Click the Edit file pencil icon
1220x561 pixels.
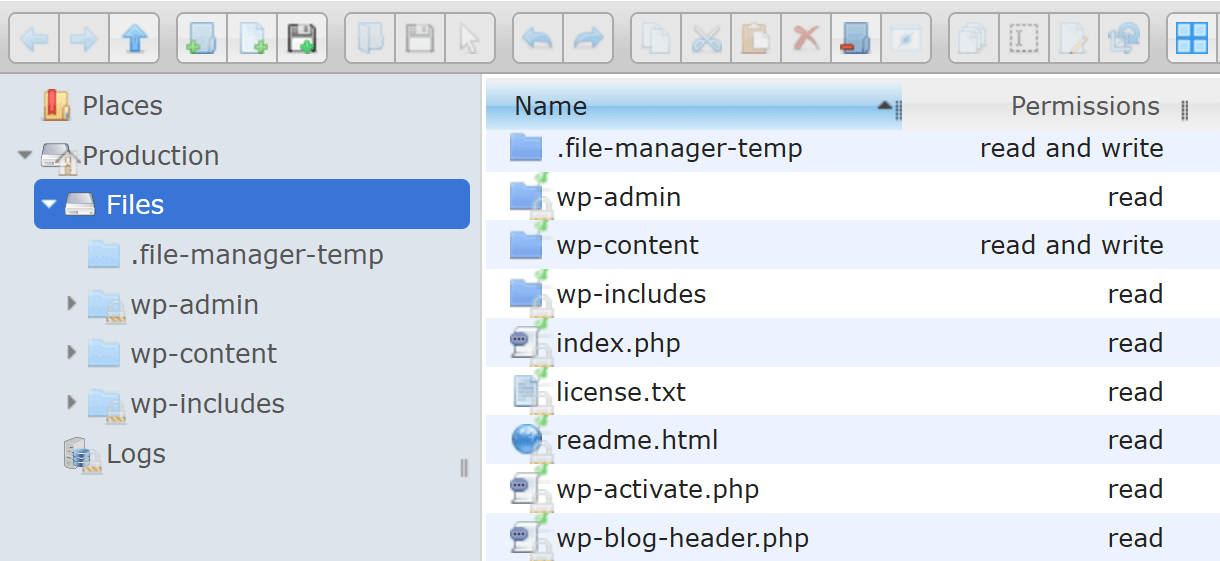point(1074,39)
